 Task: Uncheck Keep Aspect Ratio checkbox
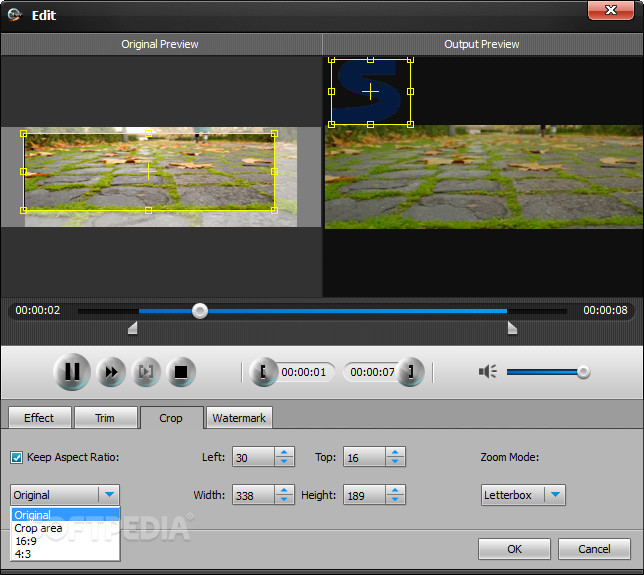17,457
